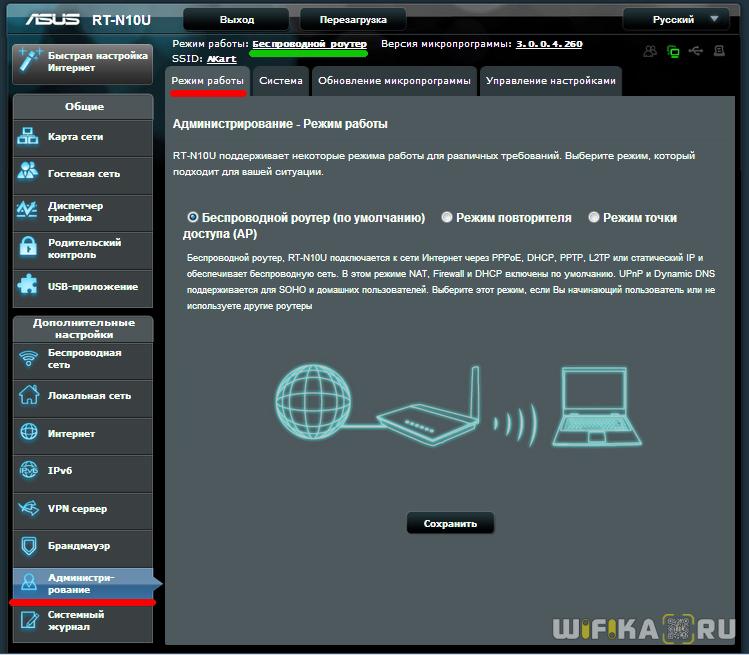Open the VPN сервер icon

tap(29, 508)
